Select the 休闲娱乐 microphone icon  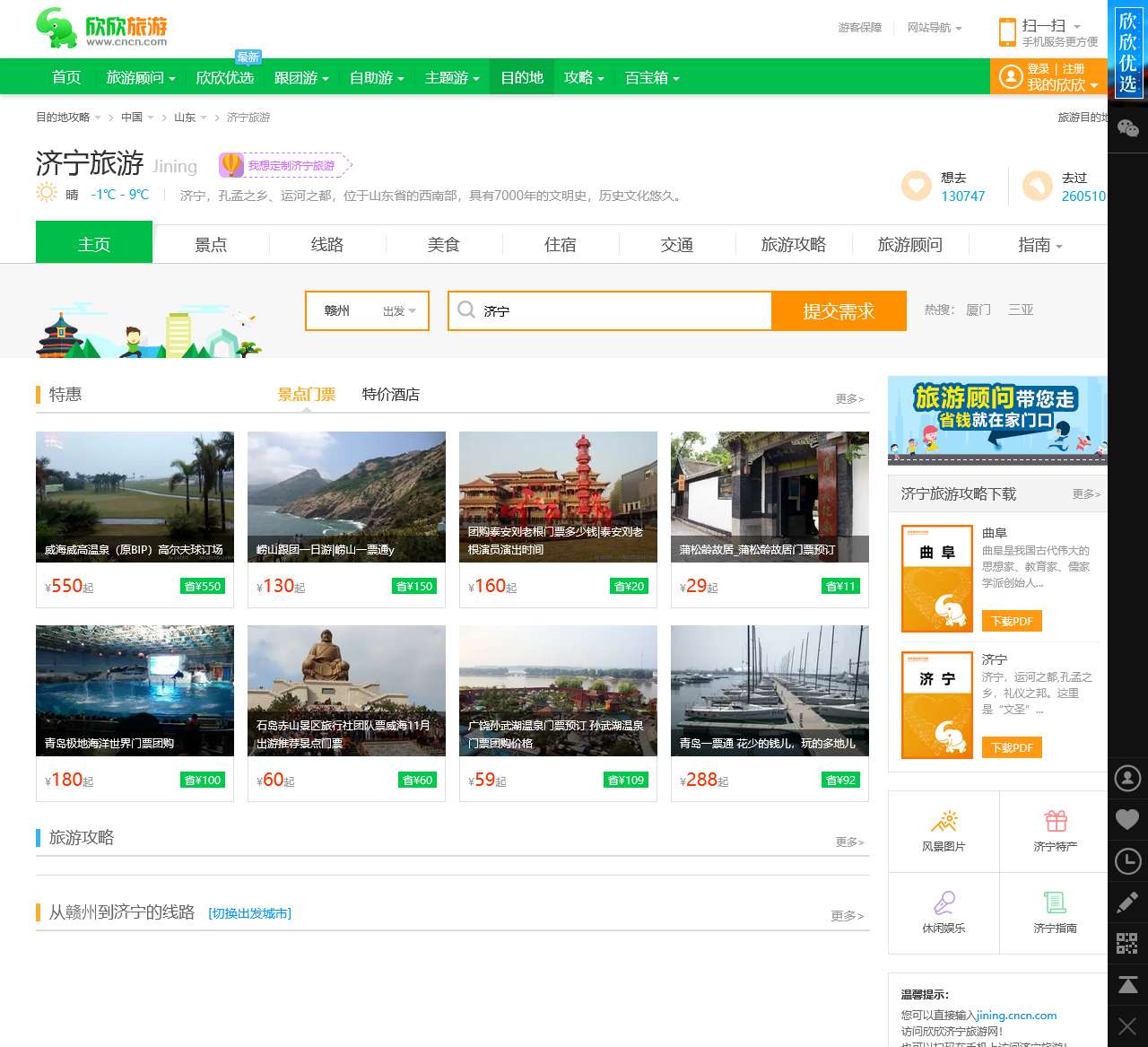coord(944,903)
